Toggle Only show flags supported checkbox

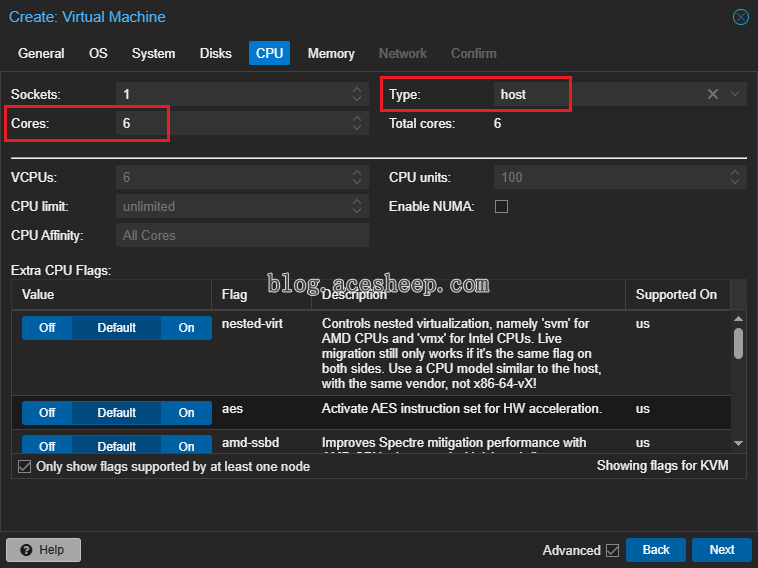coord(25,466)
